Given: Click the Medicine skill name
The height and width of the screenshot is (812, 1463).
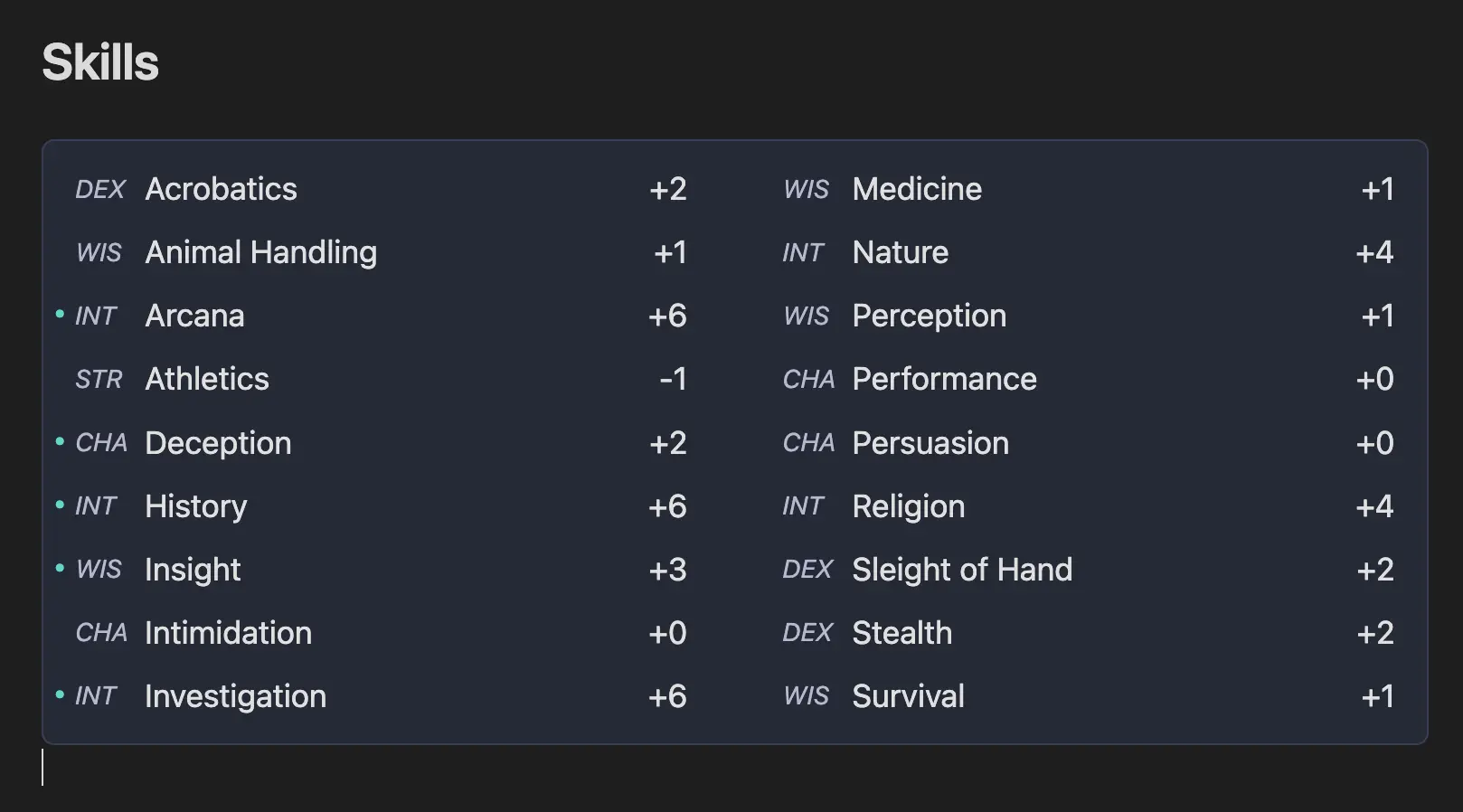Looking at the screenshot, I should (x=917, y=189).
